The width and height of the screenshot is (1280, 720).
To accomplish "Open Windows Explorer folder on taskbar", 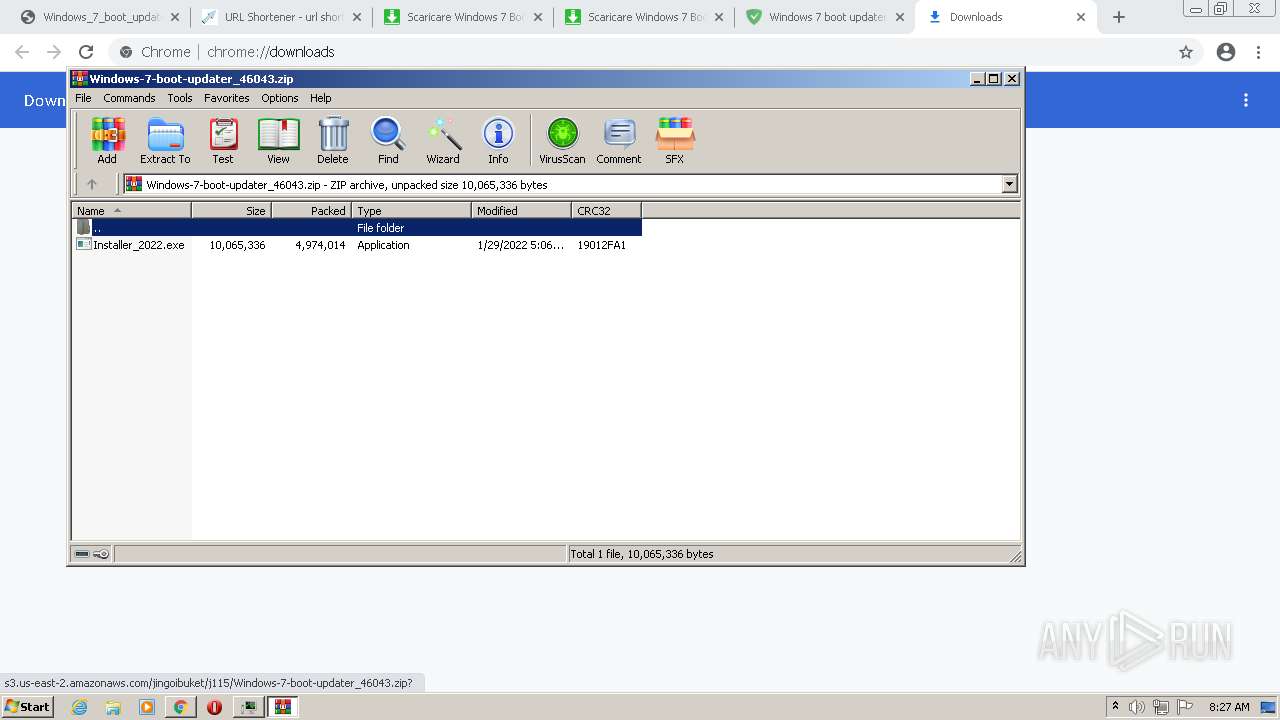I will pyautogui.click(x=113, y=707).
